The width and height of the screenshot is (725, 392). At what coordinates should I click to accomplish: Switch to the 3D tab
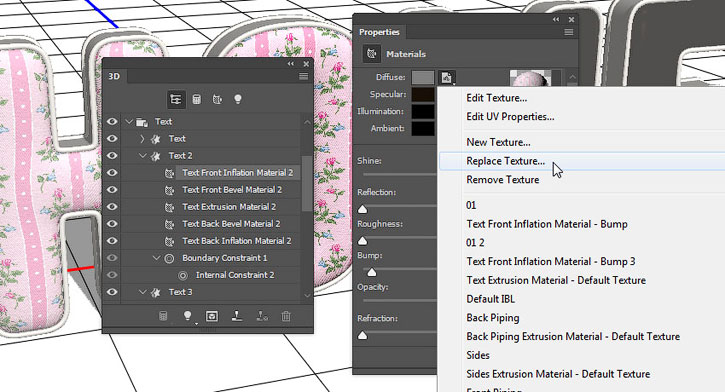[114, 76]
